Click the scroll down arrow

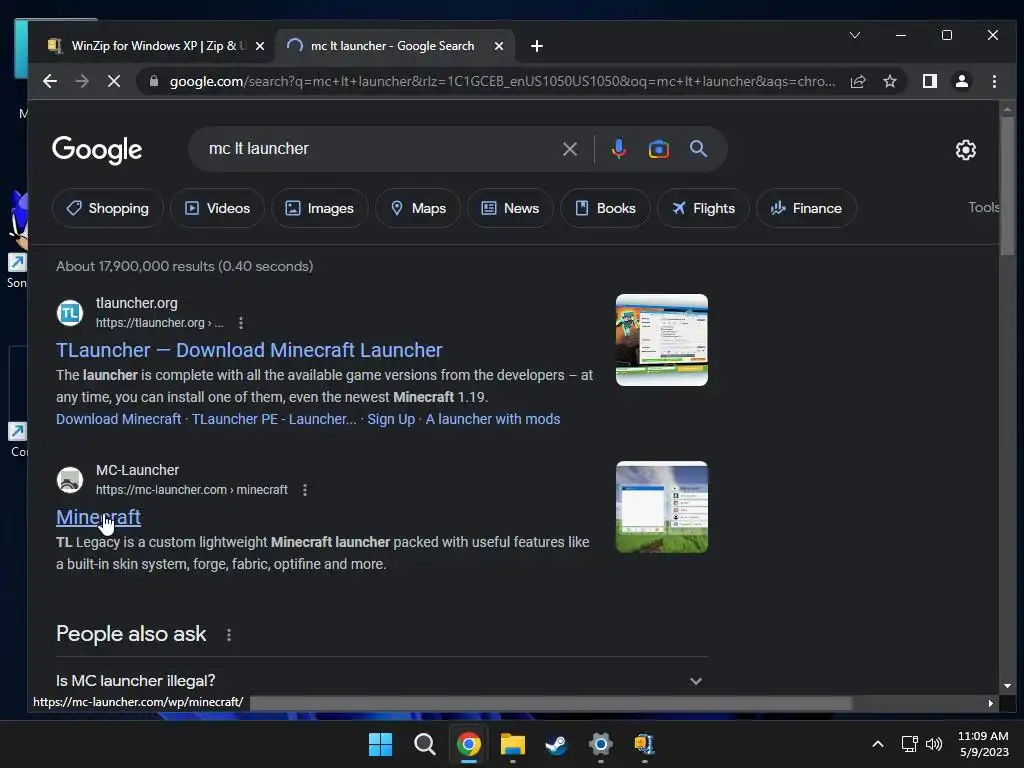coord(1007,686)
